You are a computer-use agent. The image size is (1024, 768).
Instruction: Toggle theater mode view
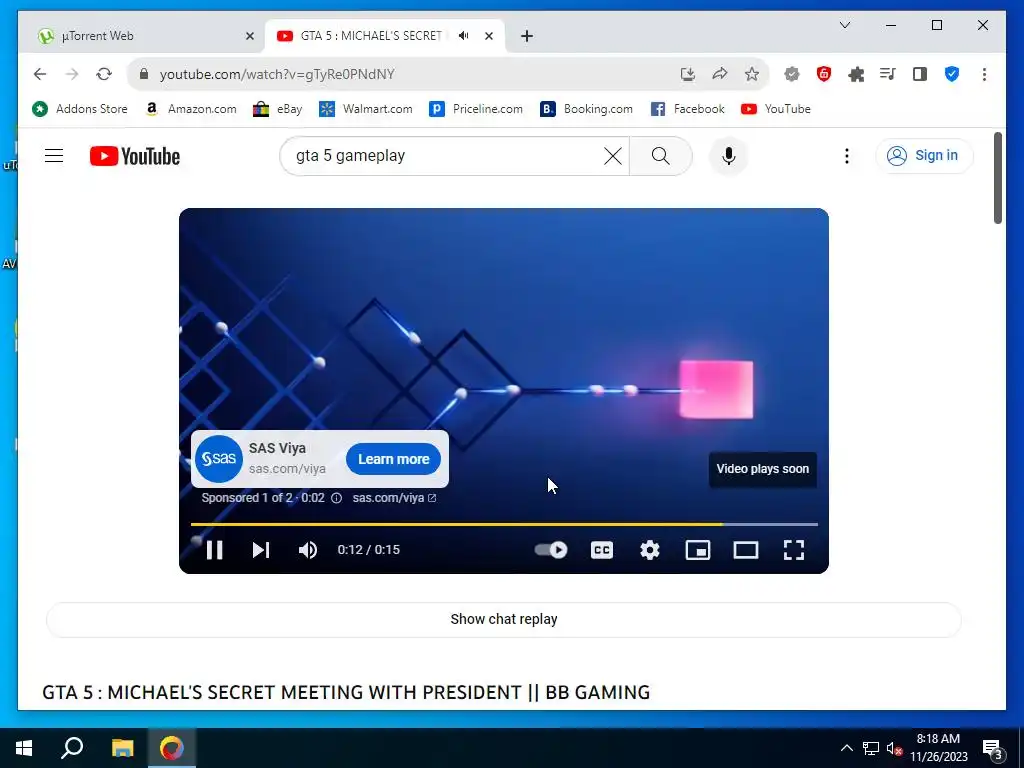tap(746, 550)
